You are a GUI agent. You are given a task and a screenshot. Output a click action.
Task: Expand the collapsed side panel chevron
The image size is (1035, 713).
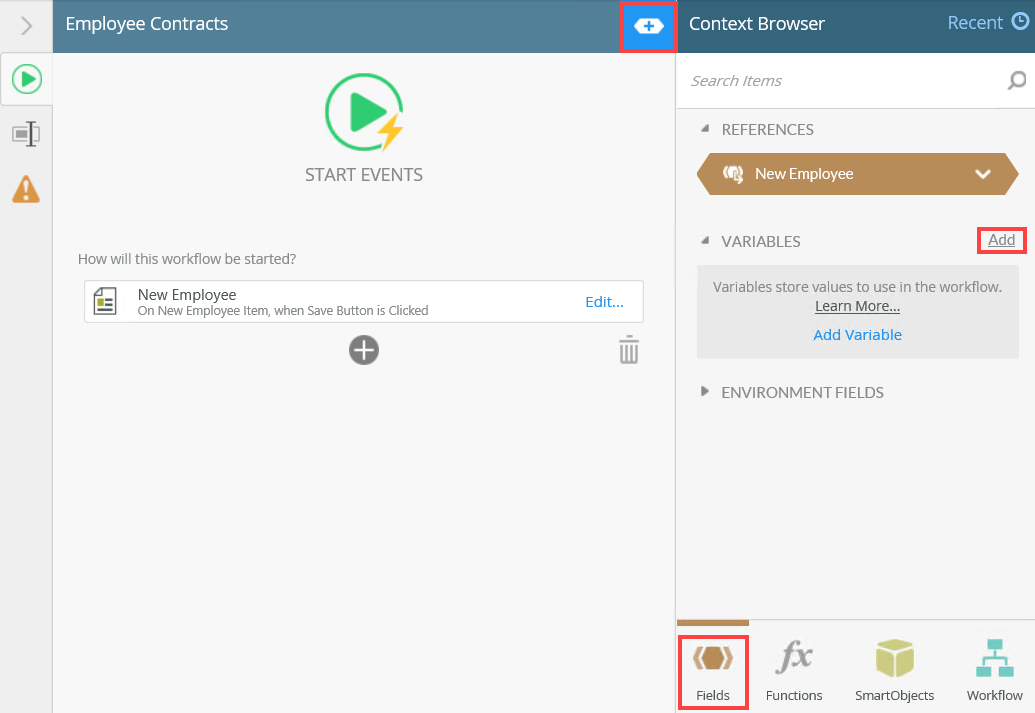pyautogui.click(x=26, y=26)
